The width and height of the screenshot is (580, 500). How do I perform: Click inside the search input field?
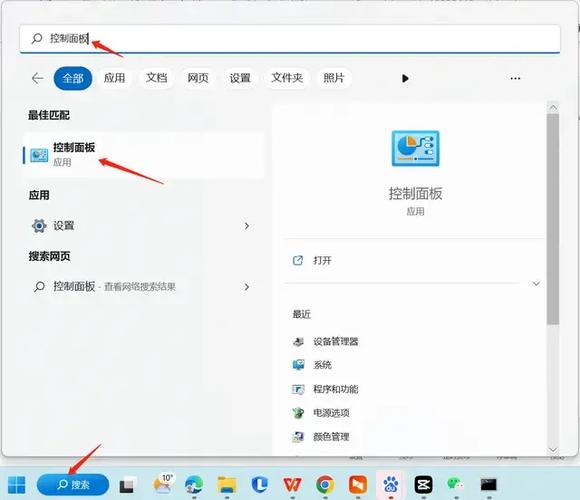click(x=290, y=38)
